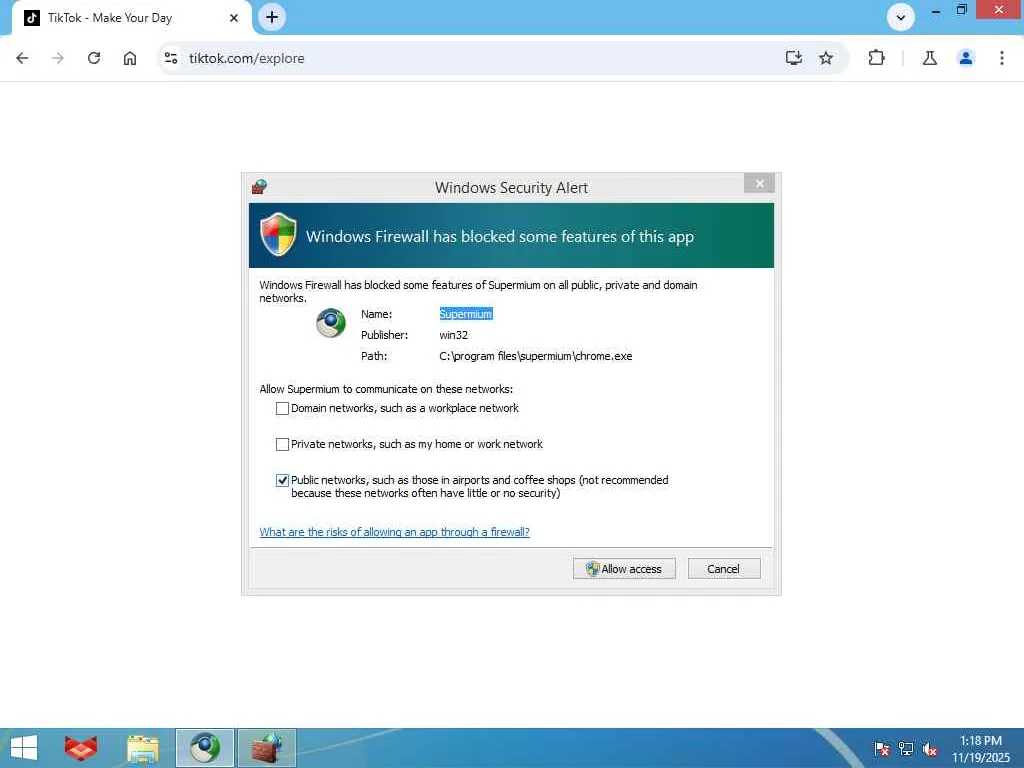The height and width of the screenshot is (768, 1024).
Task: Expand the tab search dropdown arrow
Action: pyautogui.click(x=901, y=17)
